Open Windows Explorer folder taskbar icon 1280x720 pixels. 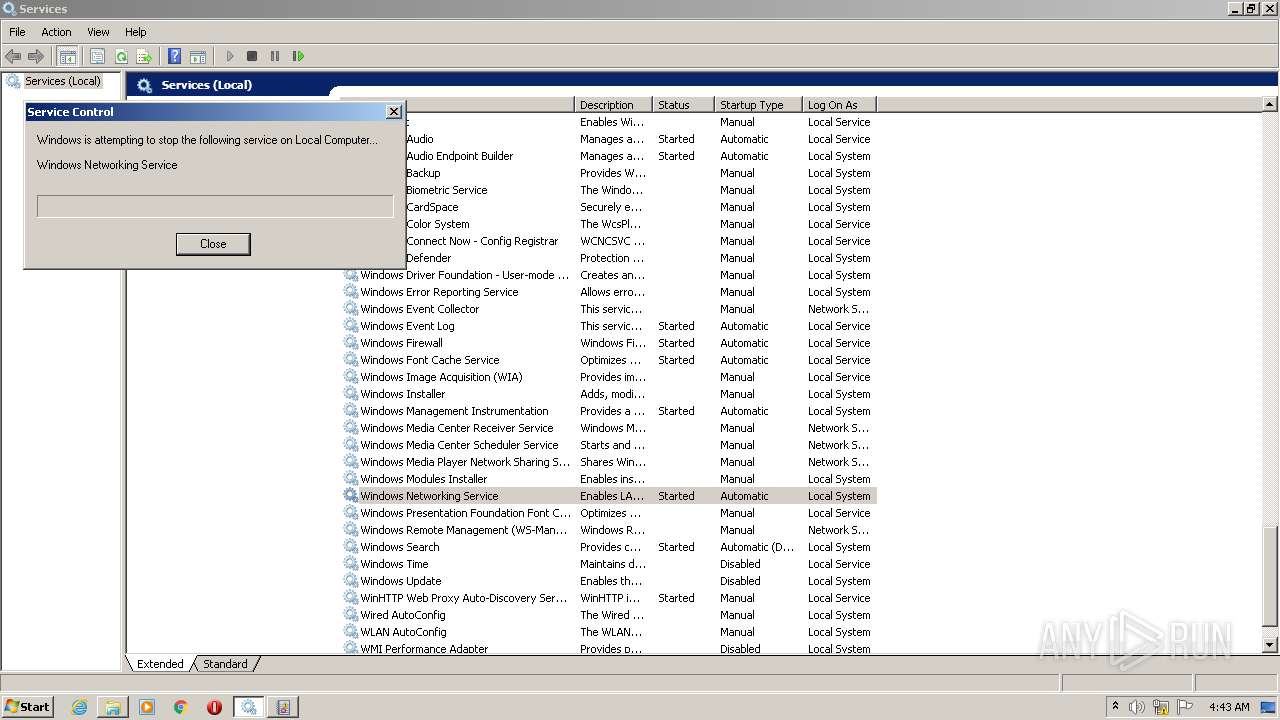(x=113, y=707)
